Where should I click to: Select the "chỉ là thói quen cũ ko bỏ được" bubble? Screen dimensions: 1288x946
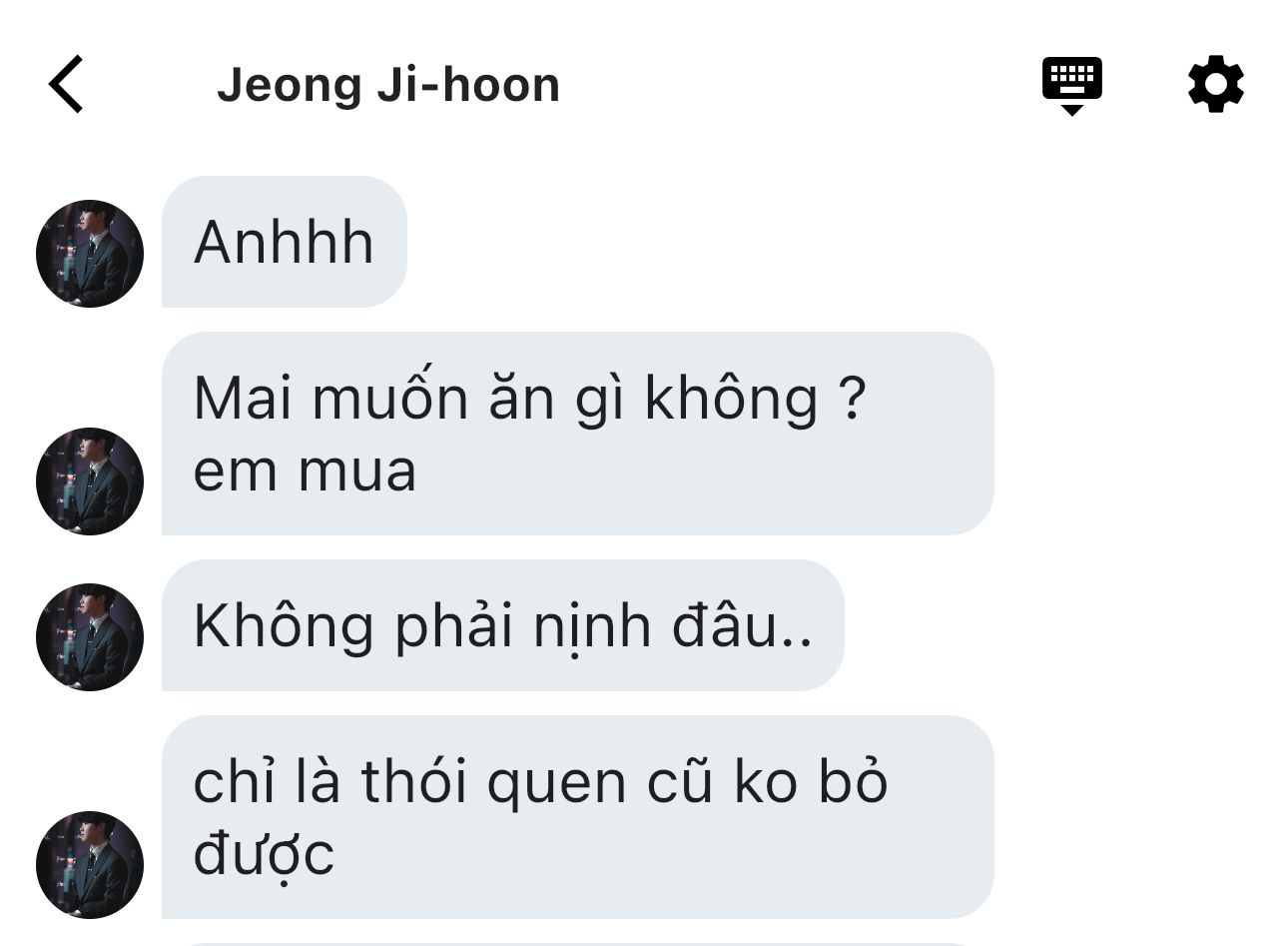click(x=578, y=817)
